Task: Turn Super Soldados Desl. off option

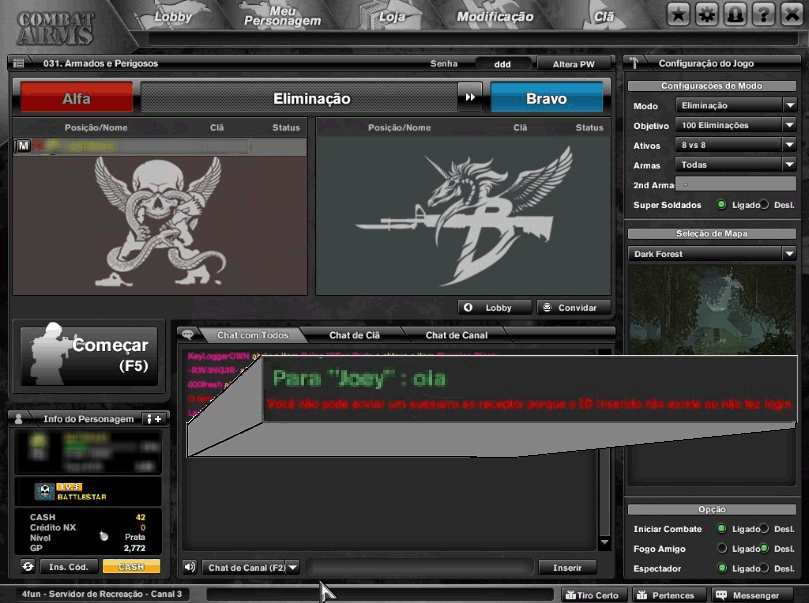Action: coord(765,205)
